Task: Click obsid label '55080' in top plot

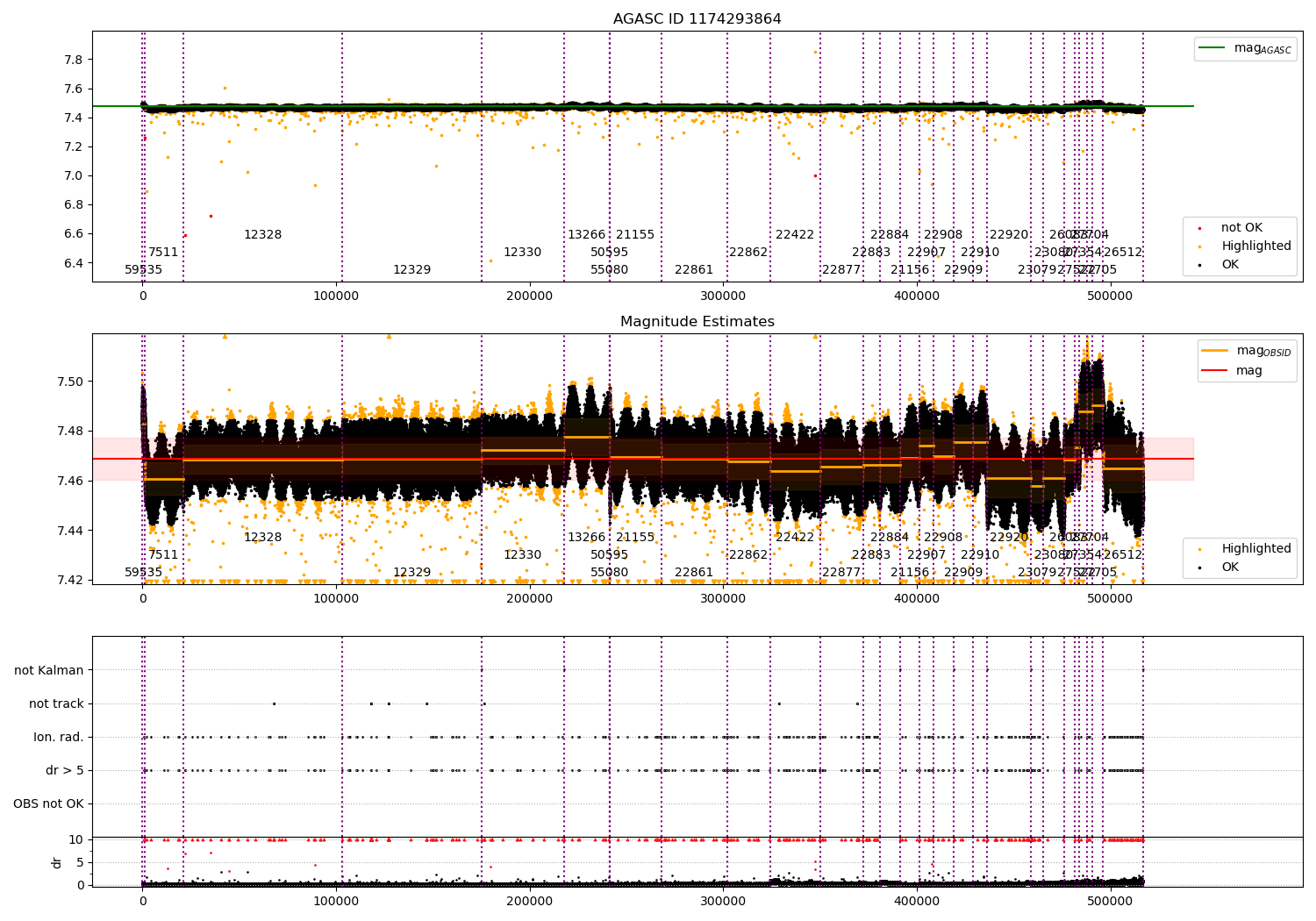Action: coord(609,270)
